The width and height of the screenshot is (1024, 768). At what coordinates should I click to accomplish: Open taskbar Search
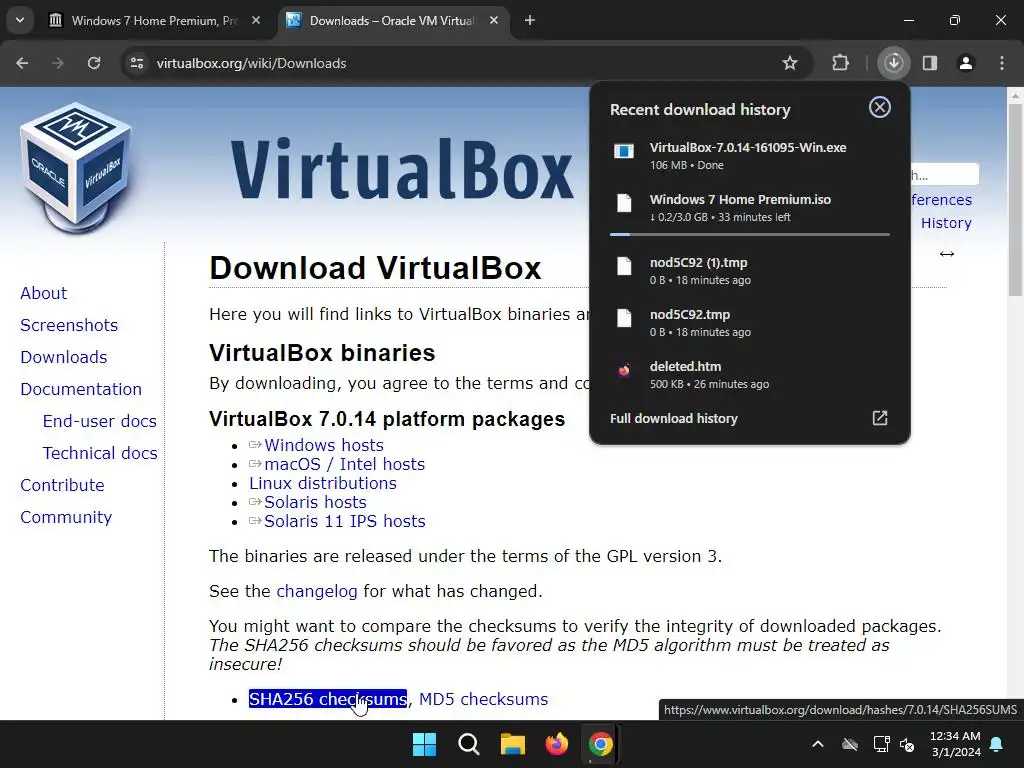click(x=469, y=744)
